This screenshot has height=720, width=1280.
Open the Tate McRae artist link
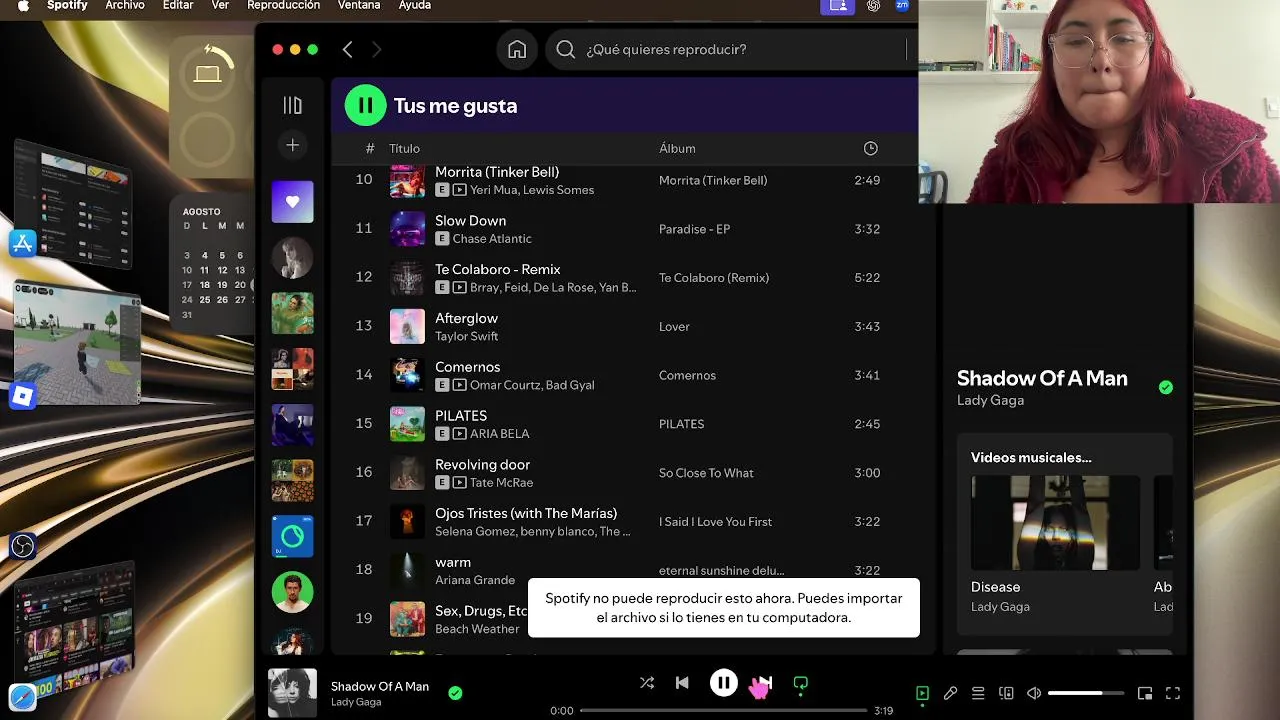[x=501, y=483]
